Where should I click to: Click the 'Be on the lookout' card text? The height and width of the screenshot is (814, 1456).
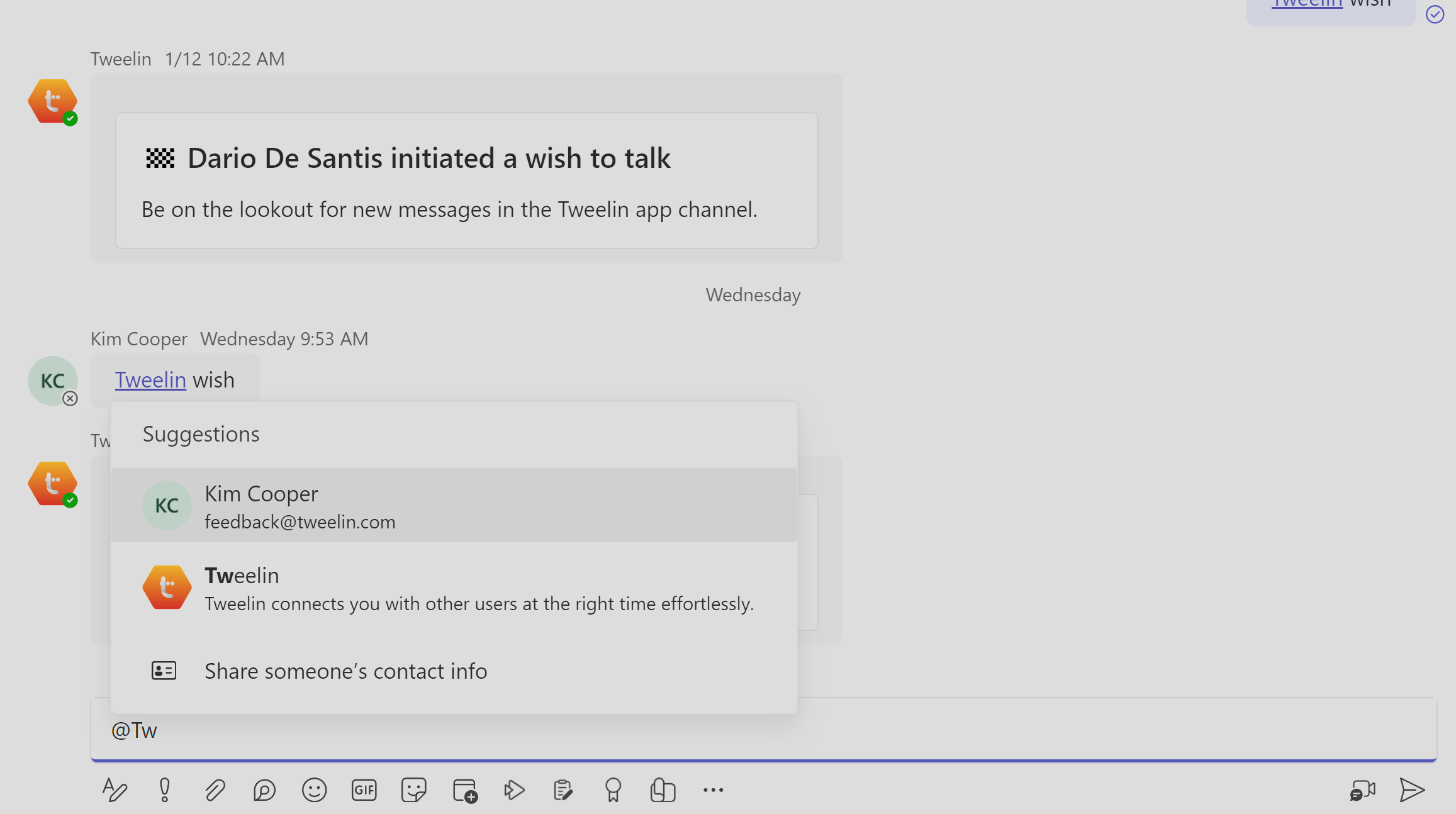tap(449, 209)
